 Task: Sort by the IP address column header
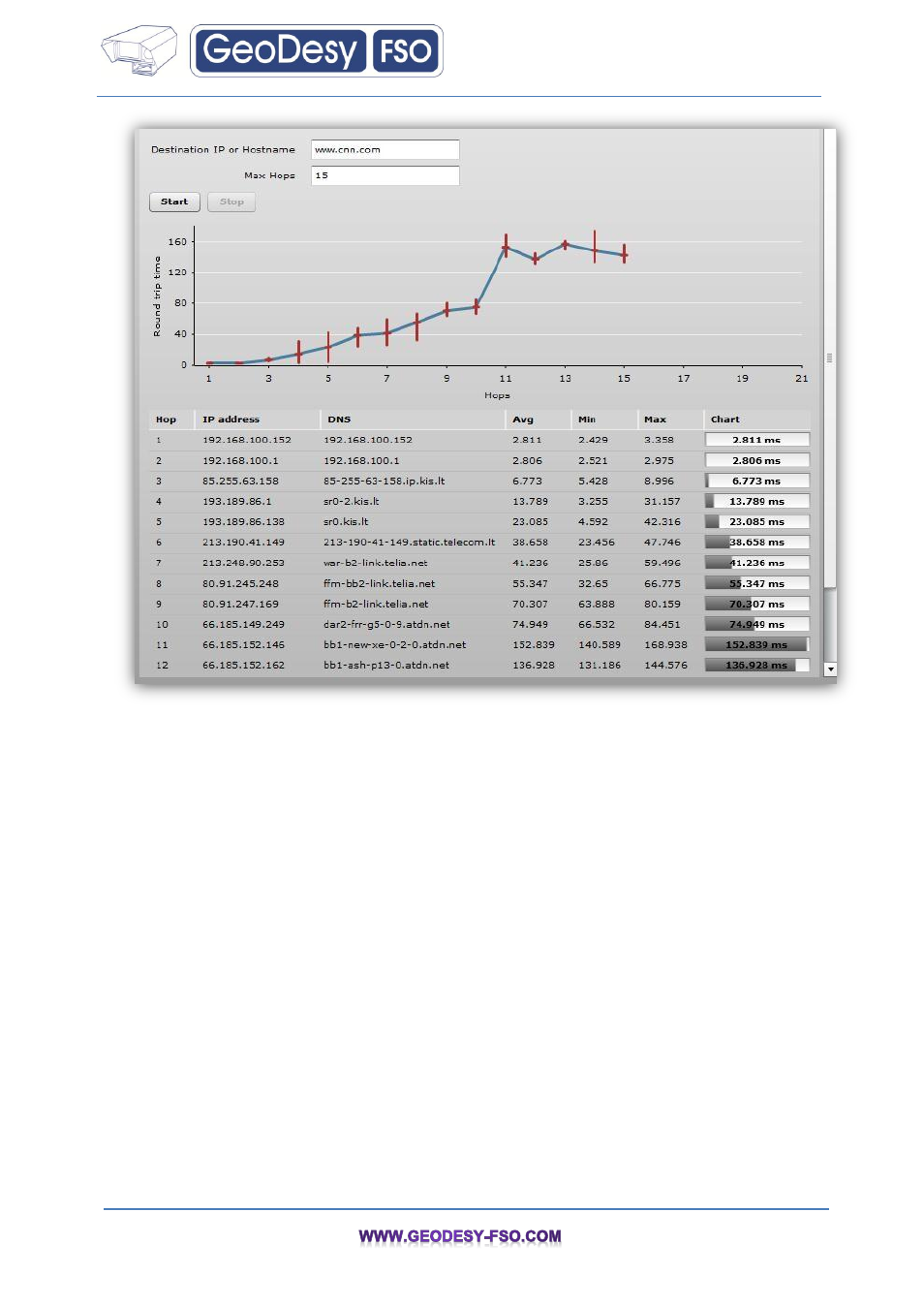coord(231,420)
